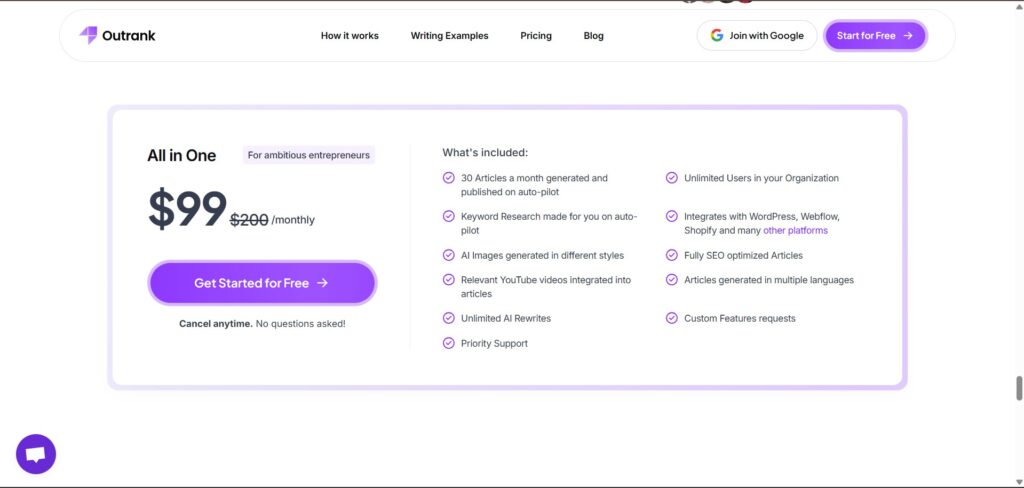Viewport: 1024px width, 488px height.
Task: Go to the Pricing nav item
Action: pyautogui.click(x=536, y=36)
